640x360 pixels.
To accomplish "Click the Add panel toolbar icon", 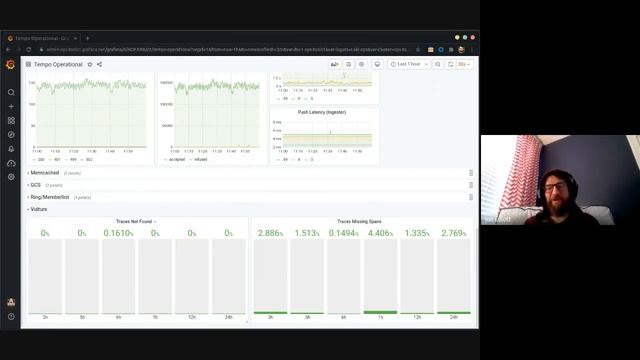I will pos(335,64).
